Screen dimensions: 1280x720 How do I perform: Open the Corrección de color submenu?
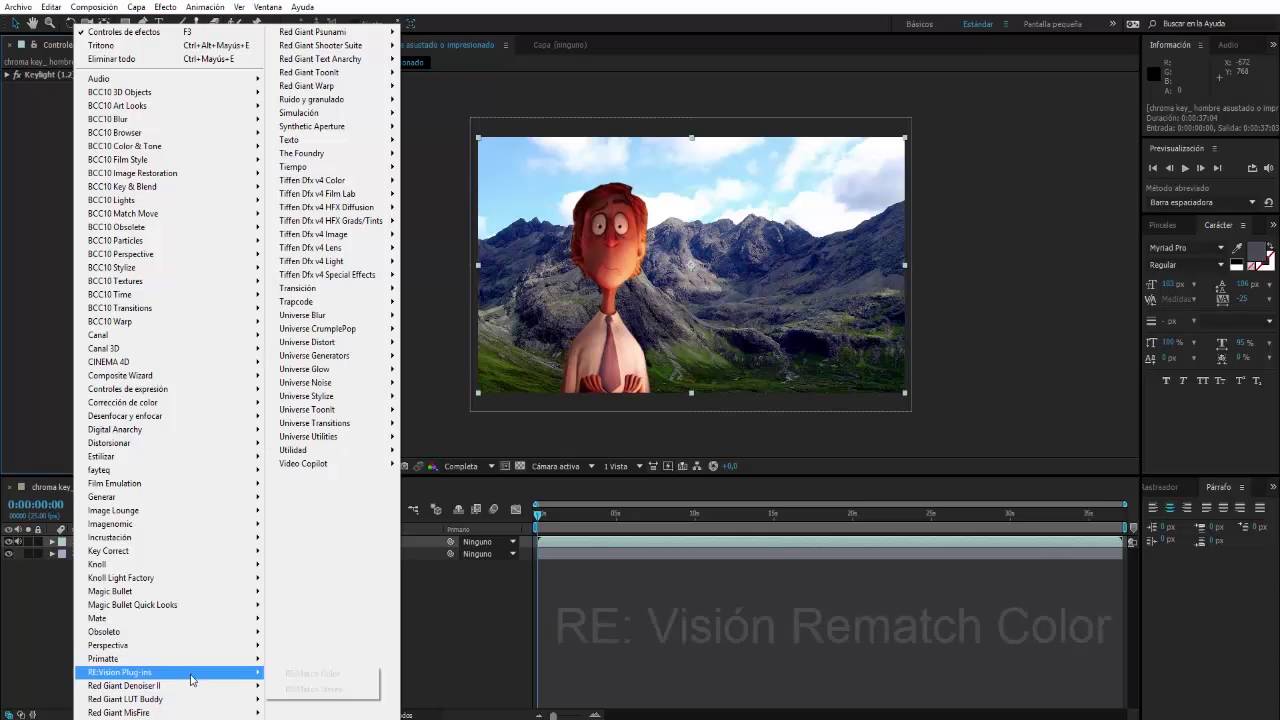[168, 403]
